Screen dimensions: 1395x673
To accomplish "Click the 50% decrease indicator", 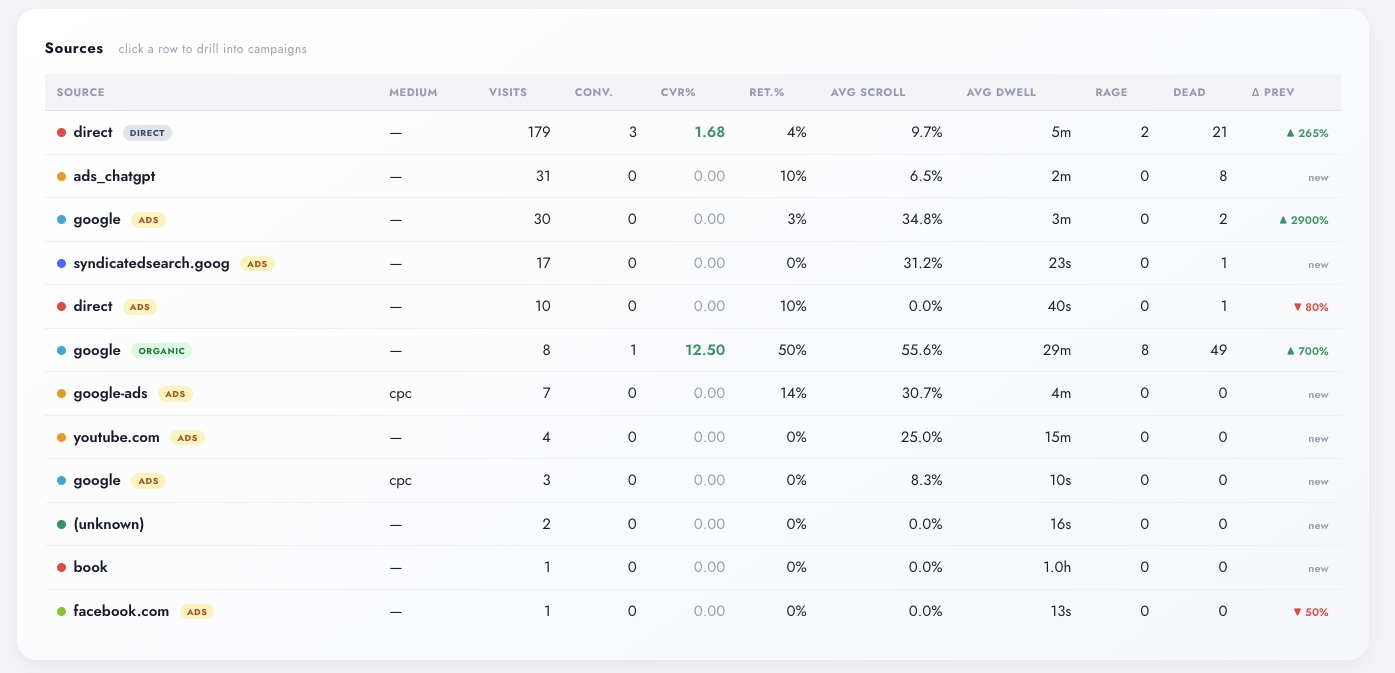I will coord(1310,612).
